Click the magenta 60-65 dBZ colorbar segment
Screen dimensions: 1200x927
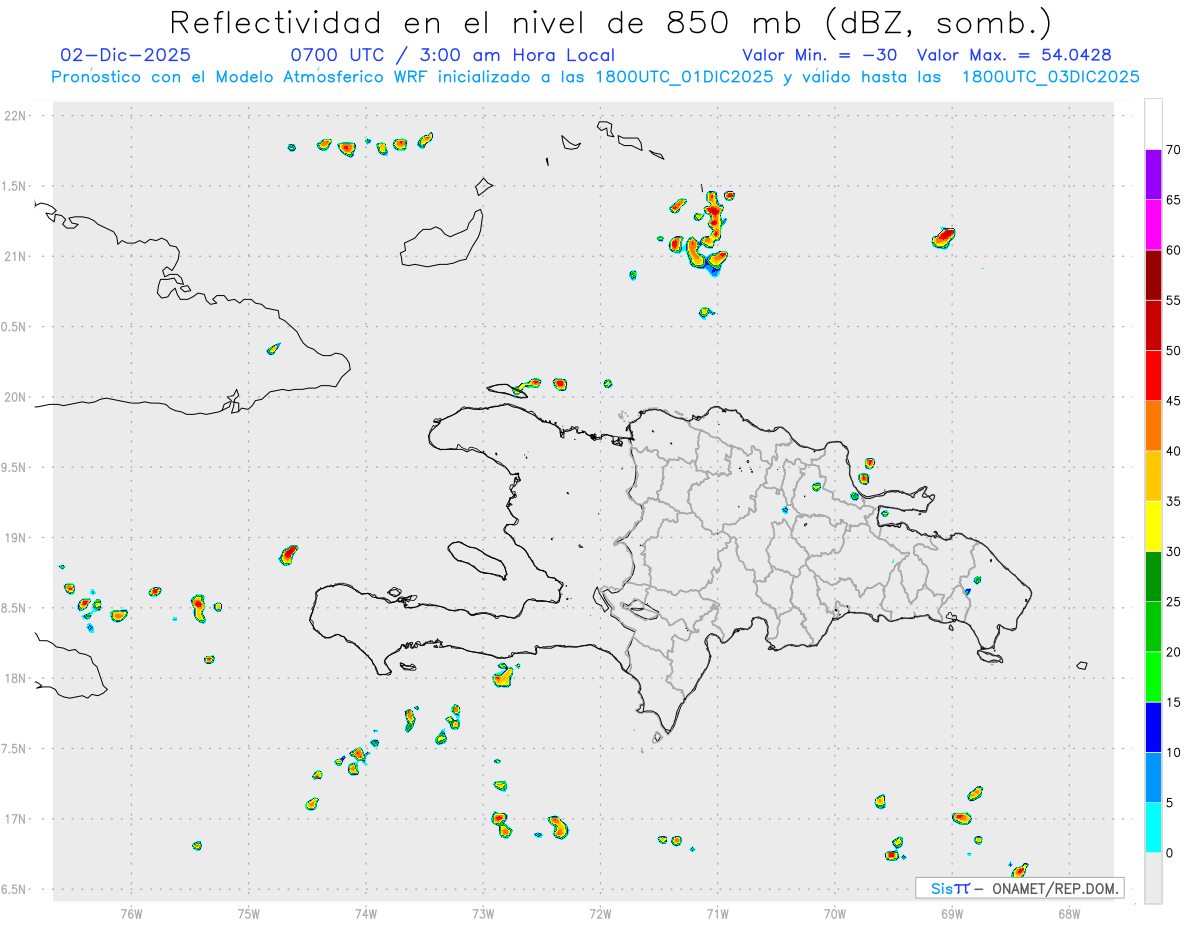(1154, 225)
